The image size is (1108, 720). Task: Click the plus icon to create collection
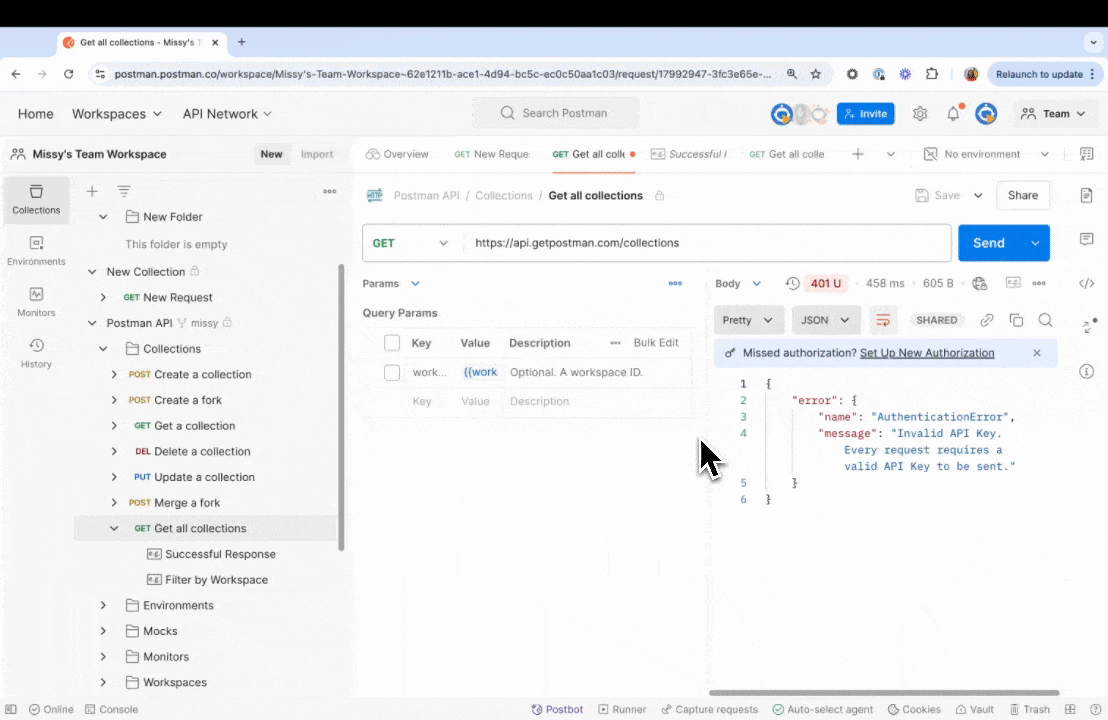92,191
